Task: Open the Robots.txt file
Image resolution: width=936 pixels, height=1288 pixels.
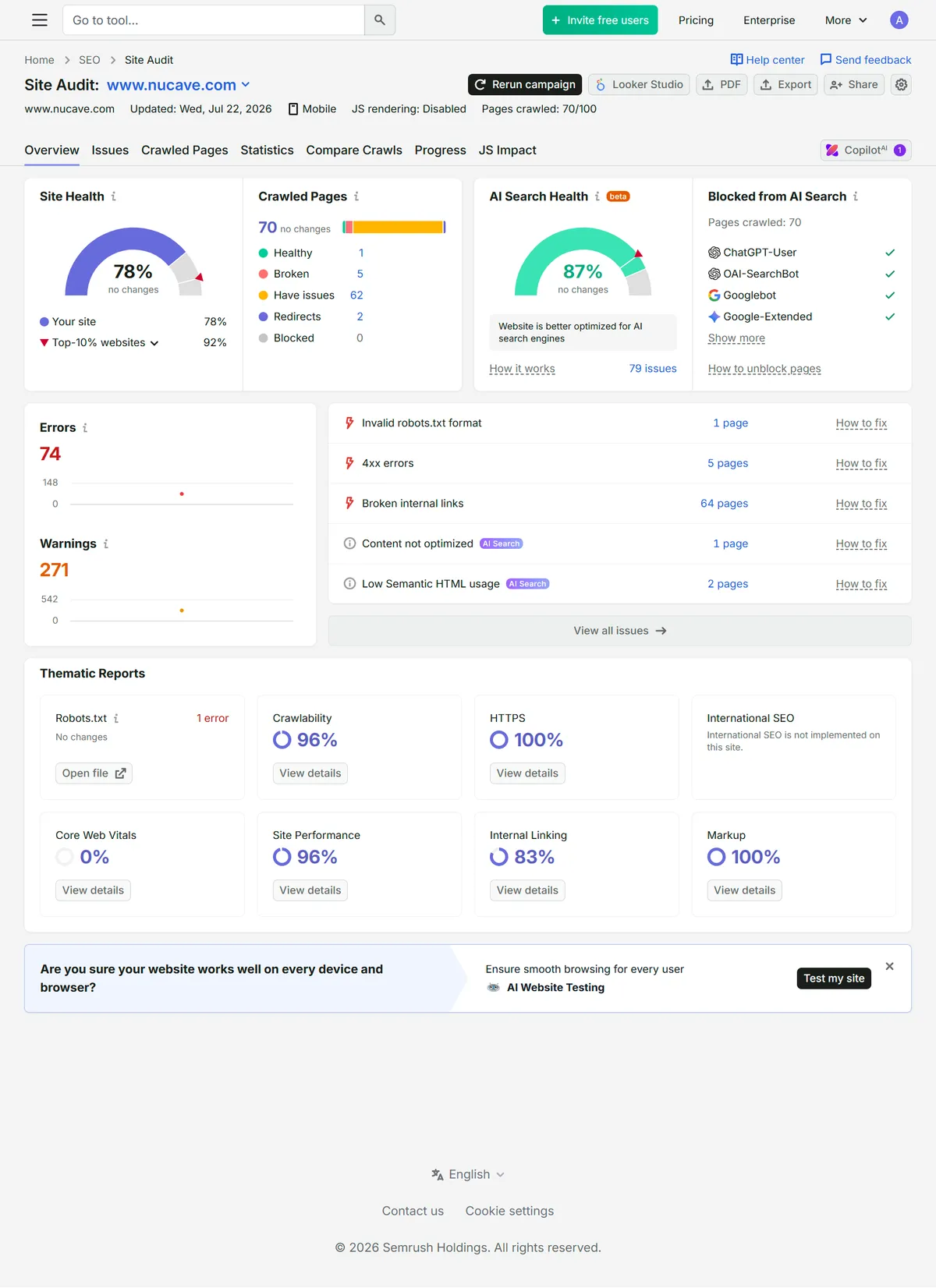Action: [94, 773]
